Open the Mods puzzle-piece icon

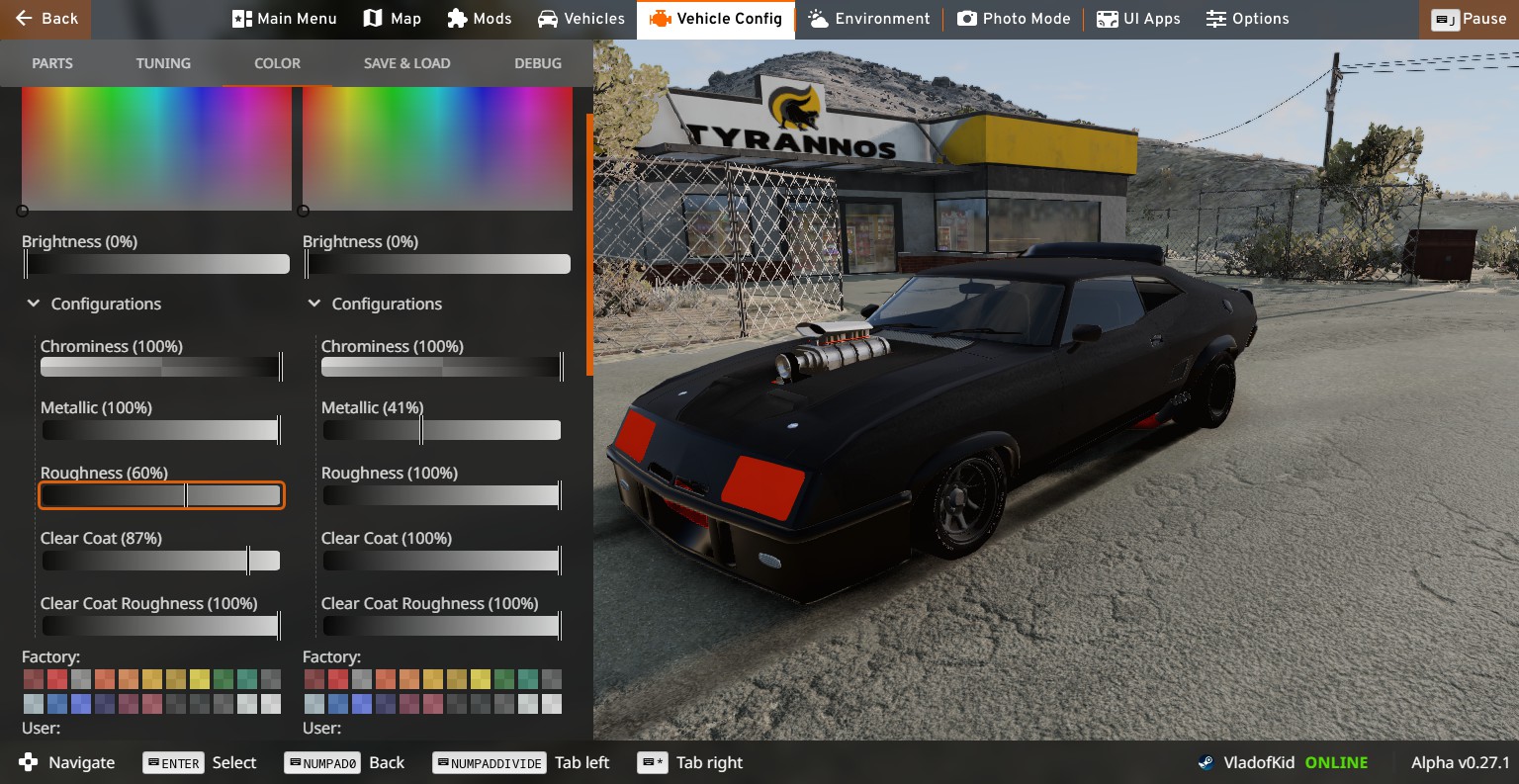pyautogui.click(x=457, y=19)
